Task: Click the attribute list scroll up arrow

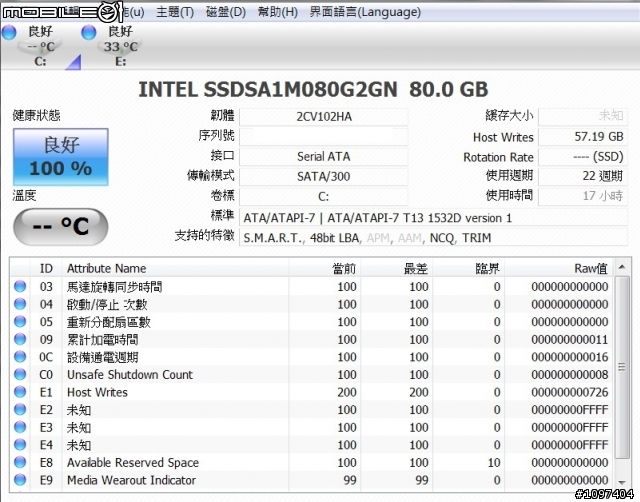Action: click(622, 267)
